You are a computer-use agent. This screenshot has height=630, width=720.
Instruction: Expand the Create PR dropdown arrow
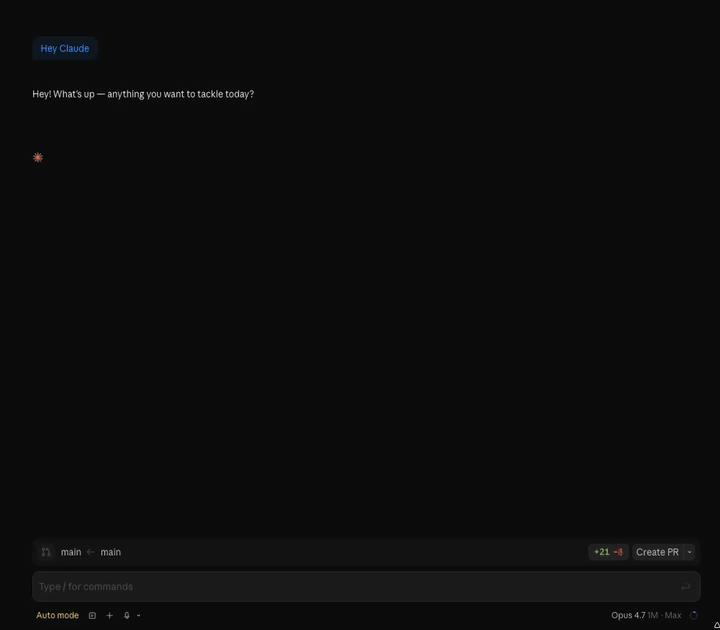click(689, 552)
